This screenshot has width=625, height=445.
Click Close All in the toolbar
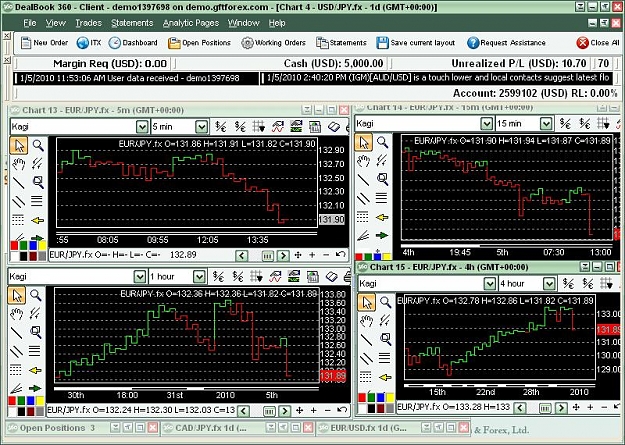tap(597, 43)
